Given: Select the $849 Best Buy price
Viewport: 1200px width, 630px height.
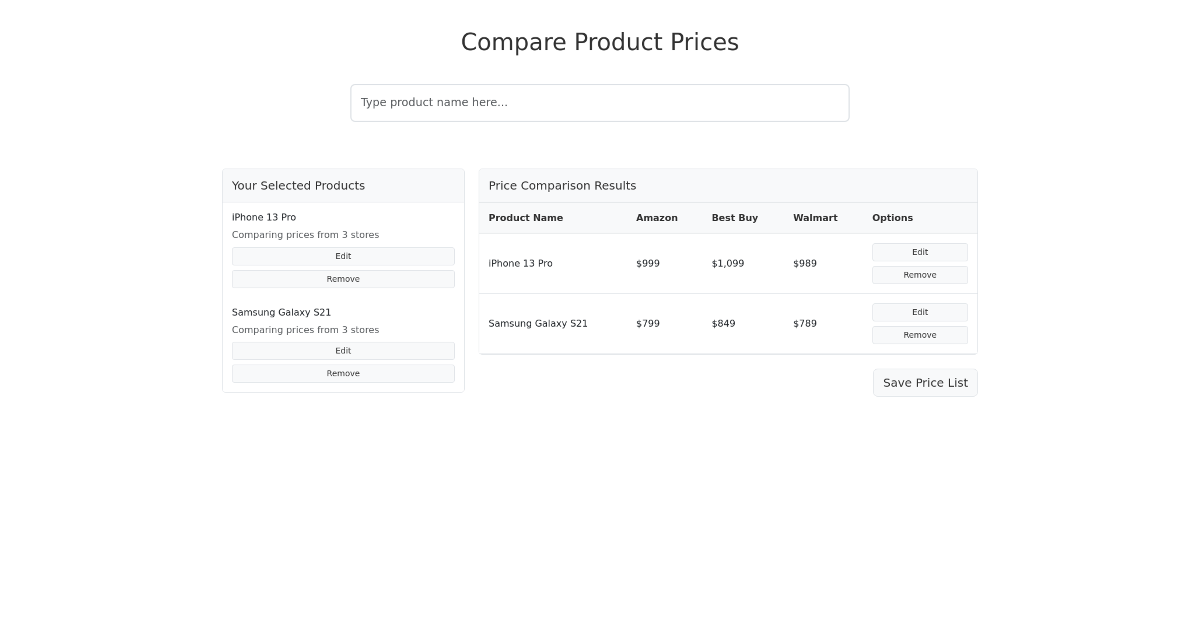Looking at the screenshot, I should tap(724, 324).
